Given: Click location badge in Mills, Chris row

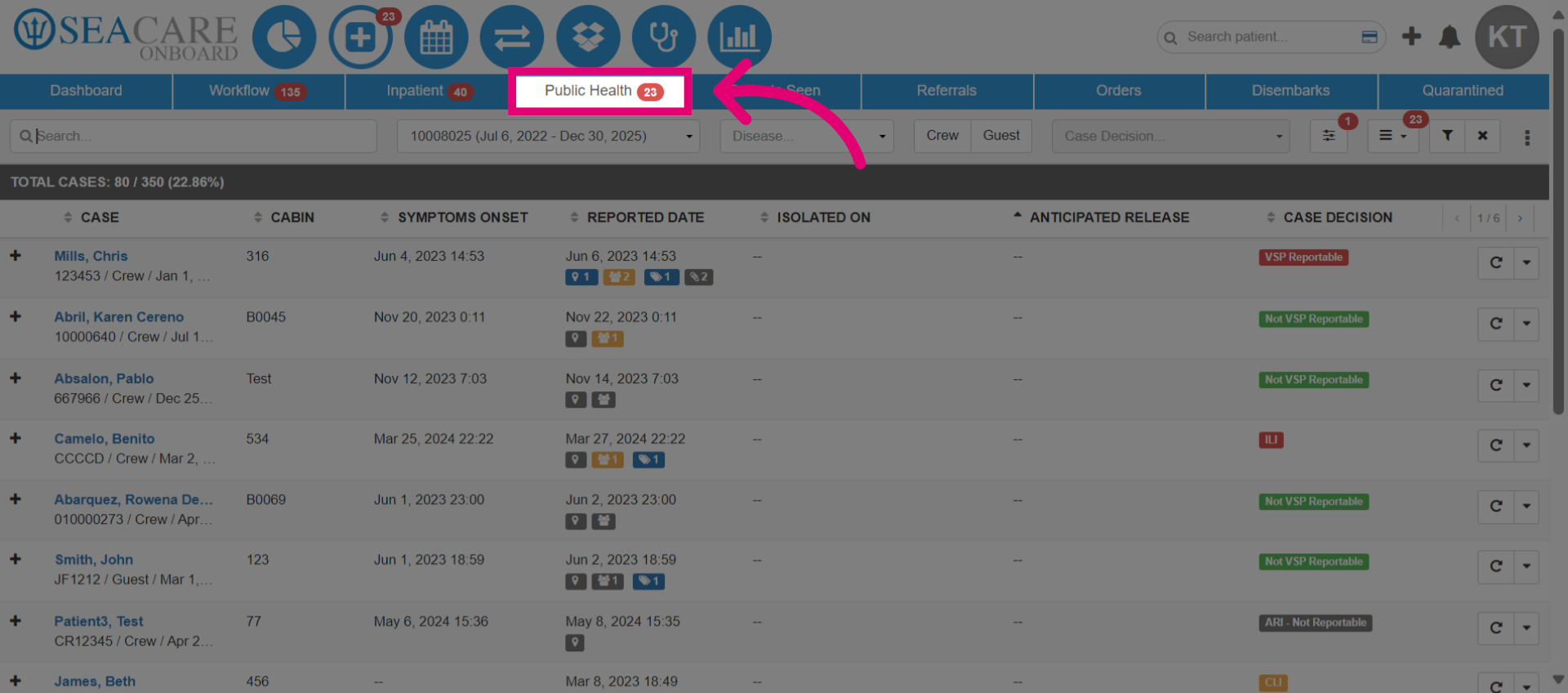Looking at the screenshot, I should pyautogui.click(x=581, y=277).
